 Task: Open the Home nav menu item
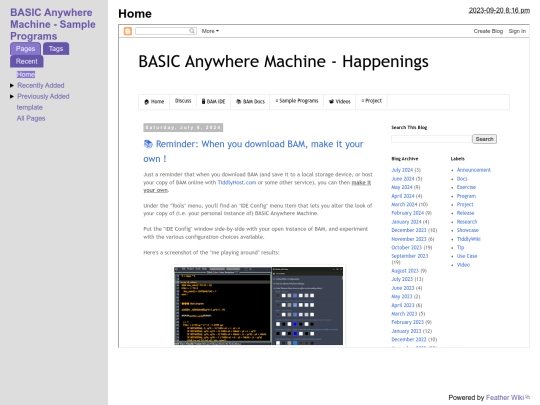coord(154,102)
